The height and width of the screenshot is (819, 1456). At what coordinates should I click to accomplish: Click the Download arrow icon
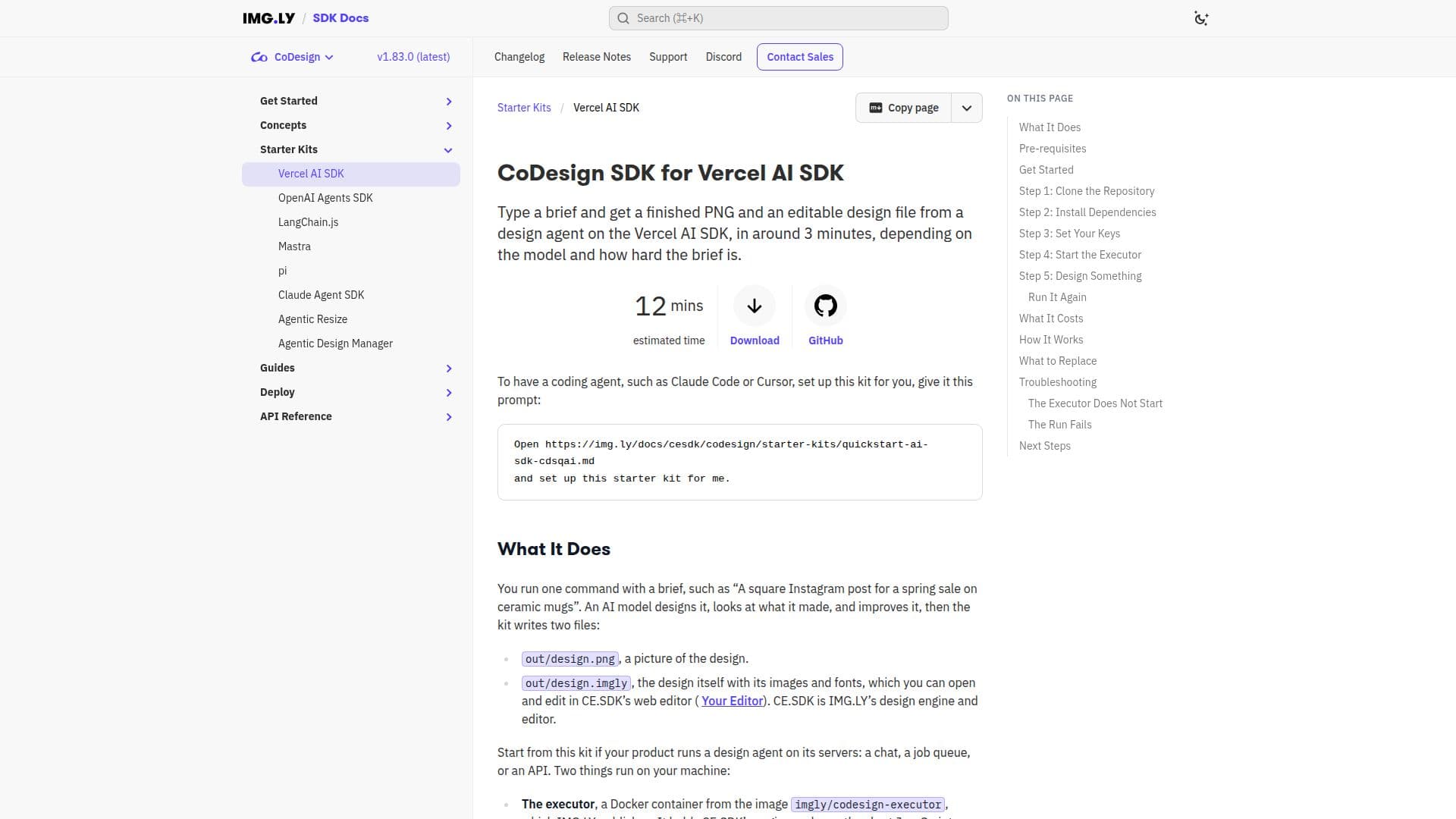point(754,306)
